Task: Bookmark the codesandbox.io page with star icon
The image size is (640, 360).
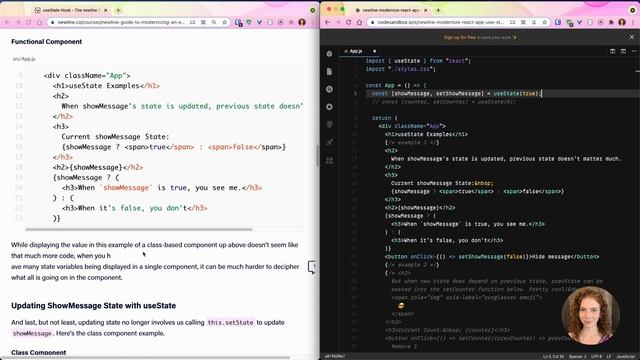Action: tap(544, 22)
